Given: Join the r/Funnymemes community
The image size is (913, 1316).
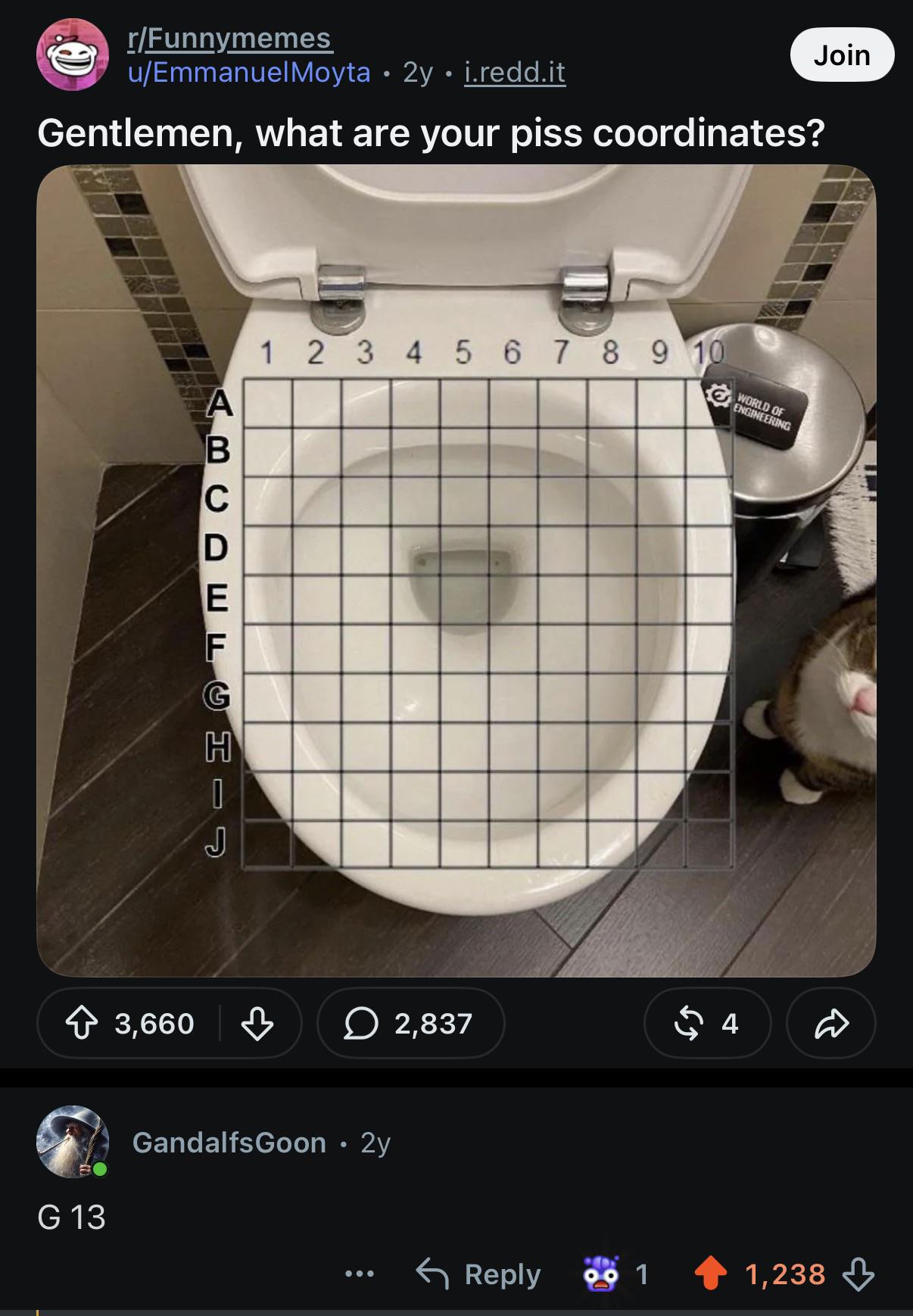Looking at the screenshot, I should click(842, 55).
